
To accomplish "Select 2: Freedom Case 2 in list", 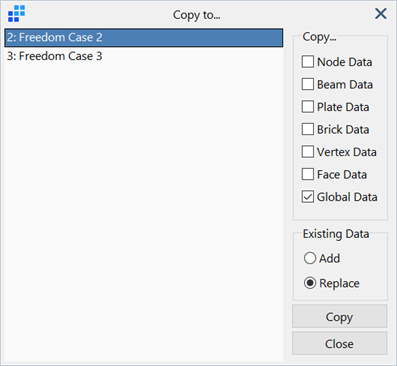I will (x=144, y=37).
